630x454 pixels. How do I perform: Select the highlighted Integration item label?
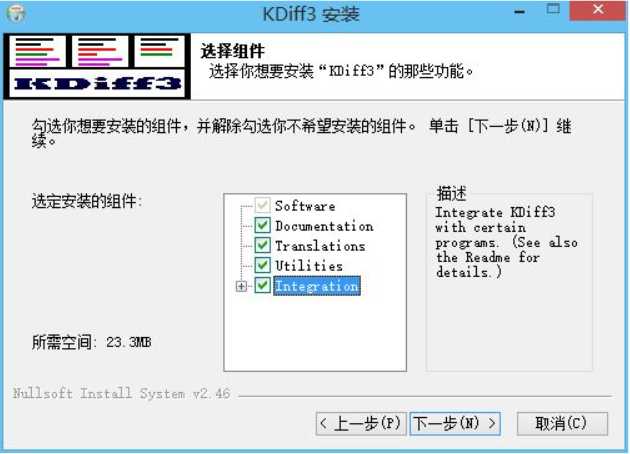click(317, 286)
